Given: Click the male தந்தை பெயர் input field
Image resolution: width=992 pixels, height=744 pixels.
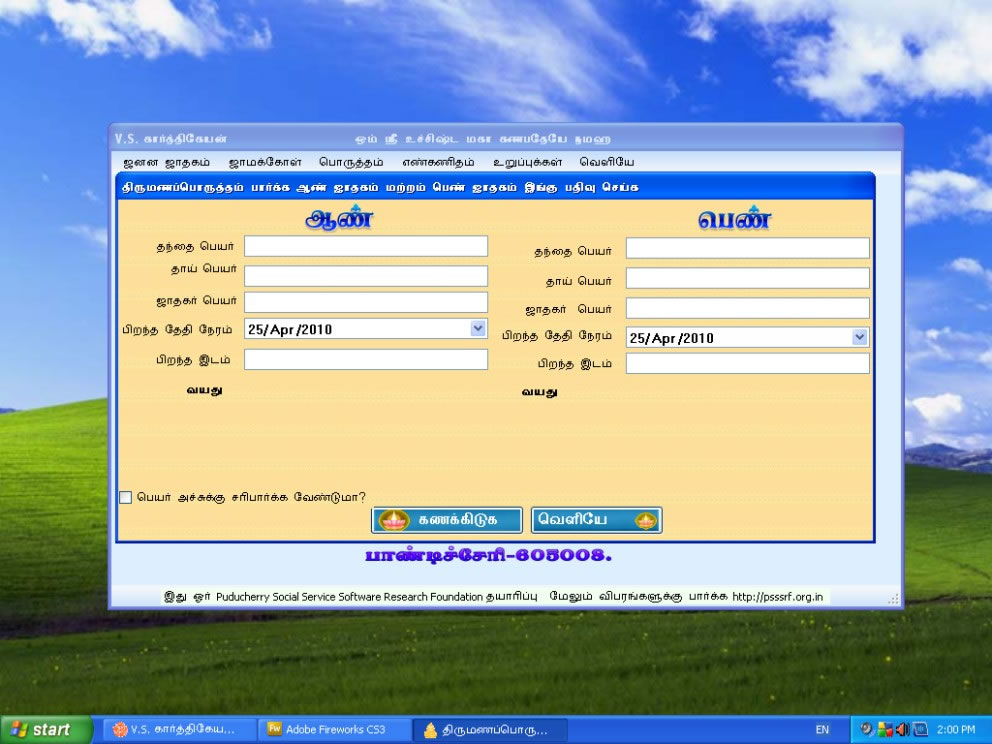Looking at the screenshot, I should click(x=366, y=246).
